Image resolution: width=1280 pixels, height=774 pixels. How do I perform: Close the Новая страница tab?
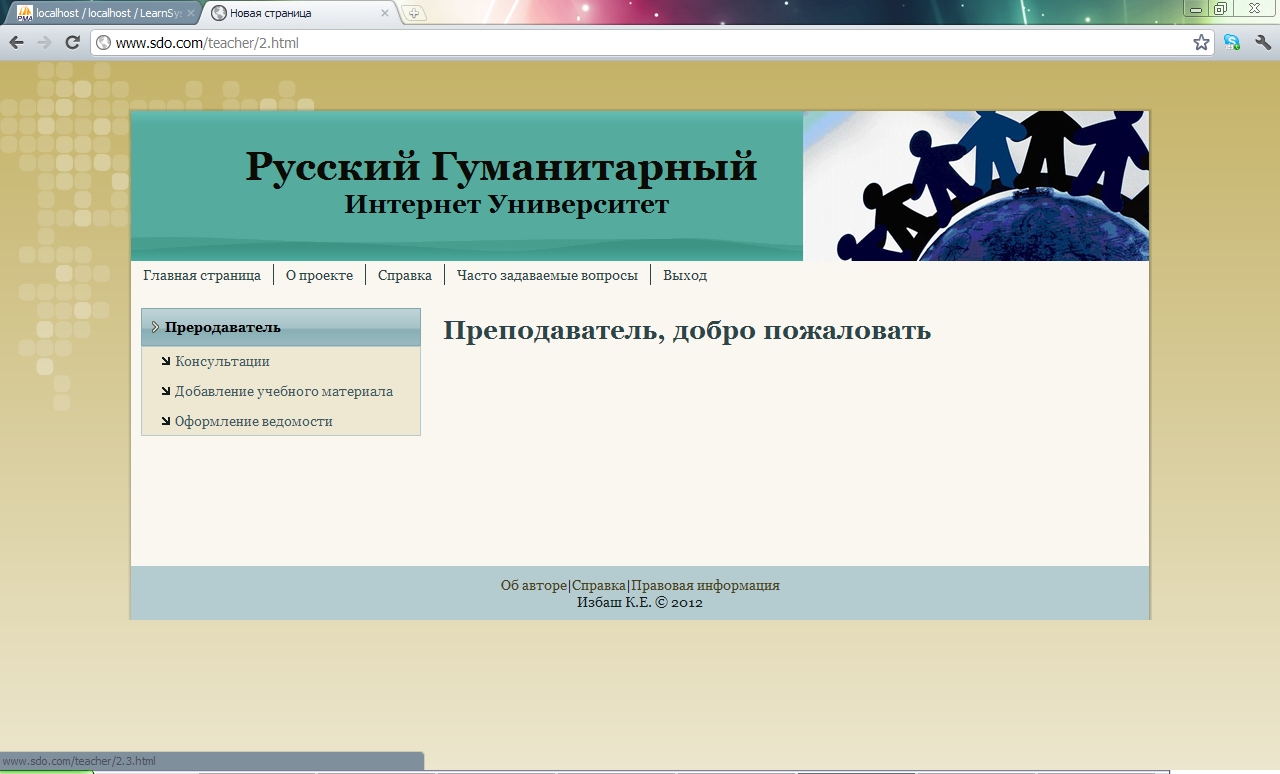coord(385,13)
